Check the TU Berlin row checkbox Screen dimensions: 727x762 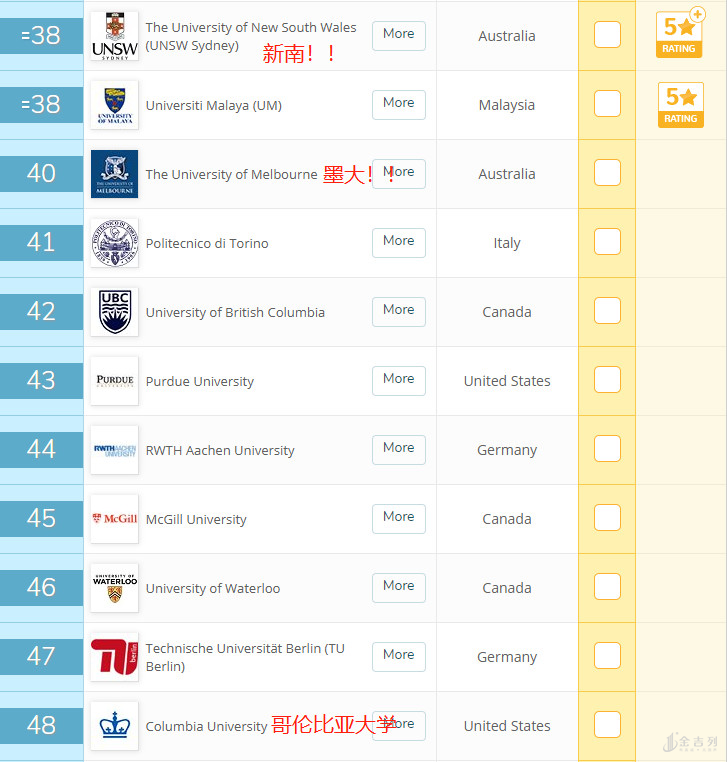tap(607, 656)
